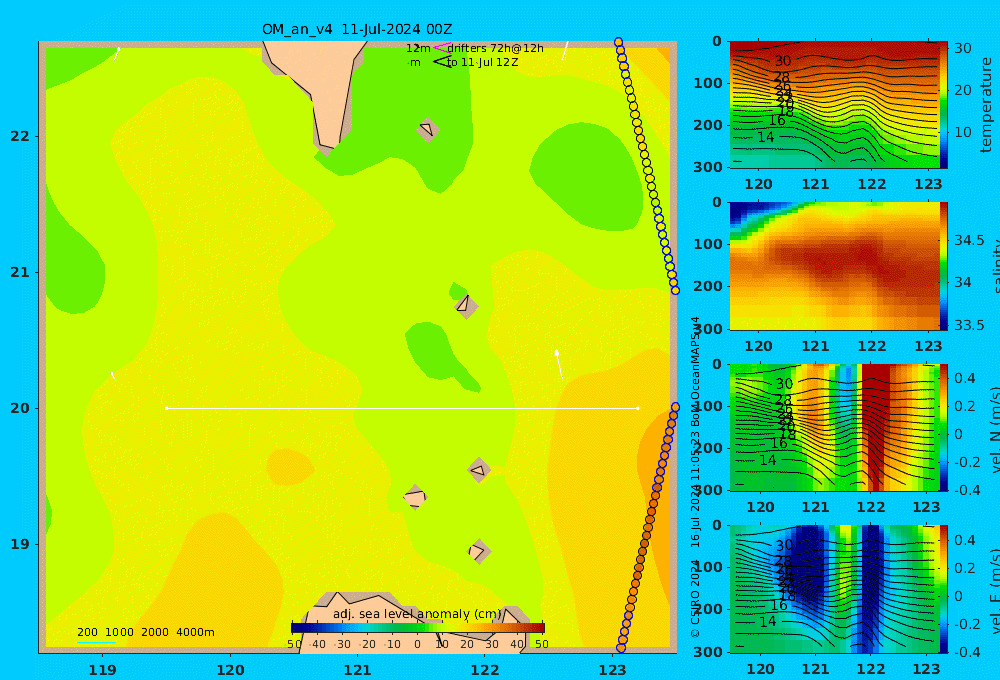The image size is (1000, 680).
Task: Select the 'to 11 Jul 12Z' legend text
Action: click(483, 62)
